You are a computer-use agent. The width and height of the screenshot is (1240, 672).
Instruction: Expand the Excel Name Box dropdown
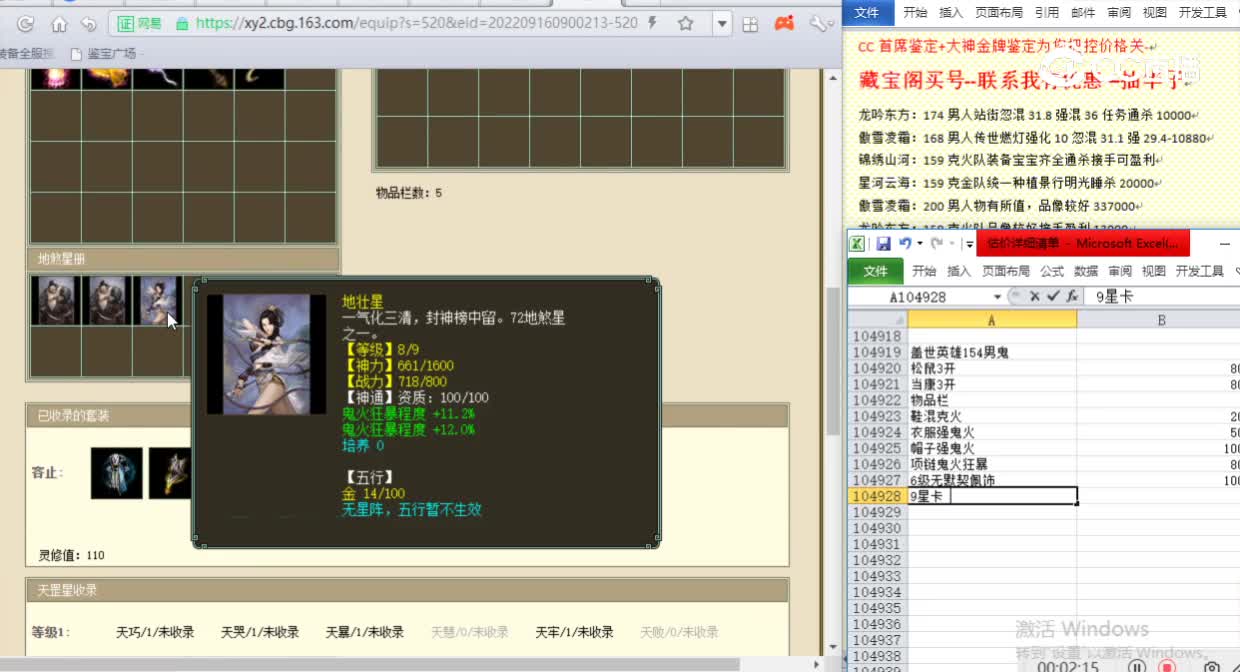[x=997, y=297]
